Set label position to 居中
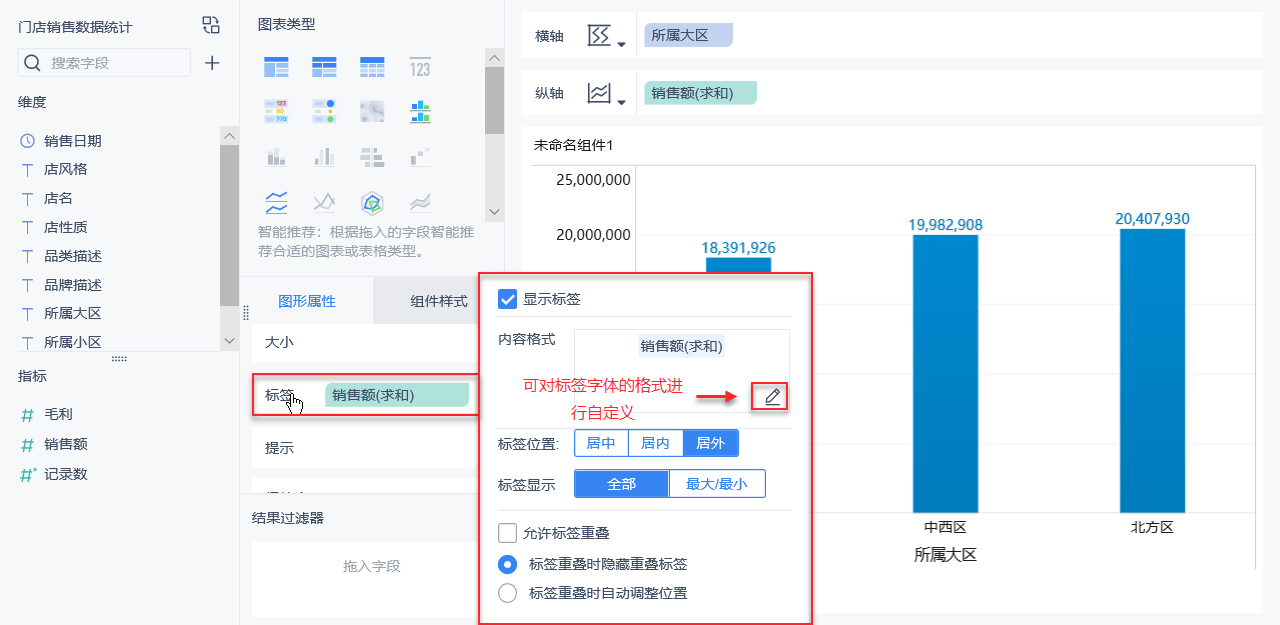This screenshot has width=1280, height=625. click(x=601, y=443)
